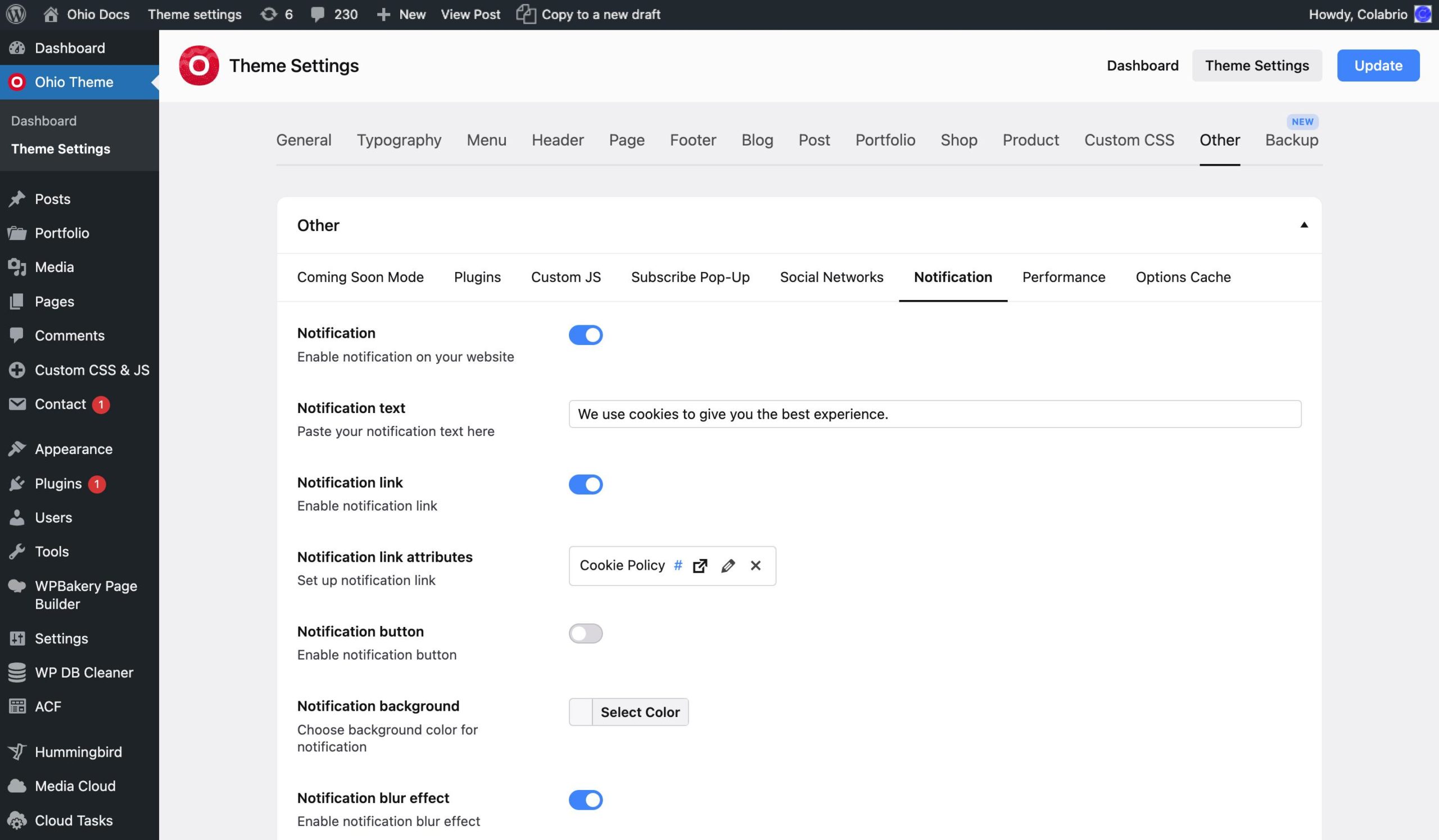Image resolution: width=1439 pixels, height=840 pixels.
Task: Click the Copy to a new draft icon
Action: (x=526, y=14)
